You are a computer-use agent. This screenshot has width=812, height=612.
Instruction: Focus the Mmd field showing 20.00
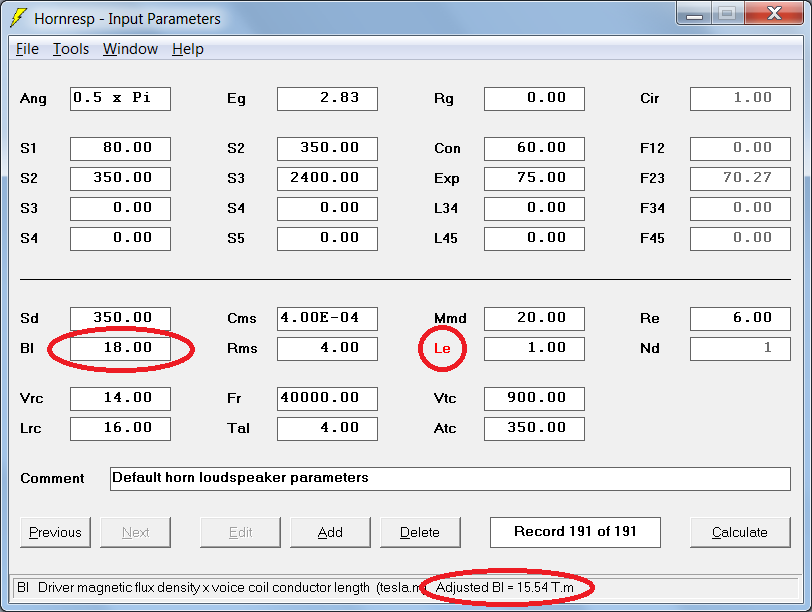tap(534, 318)
